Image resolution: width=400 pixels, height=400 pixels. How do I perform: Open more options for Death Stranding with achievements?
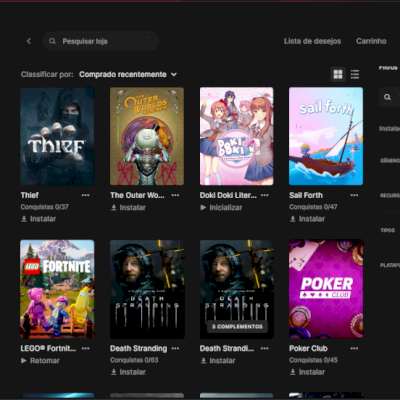175,348
